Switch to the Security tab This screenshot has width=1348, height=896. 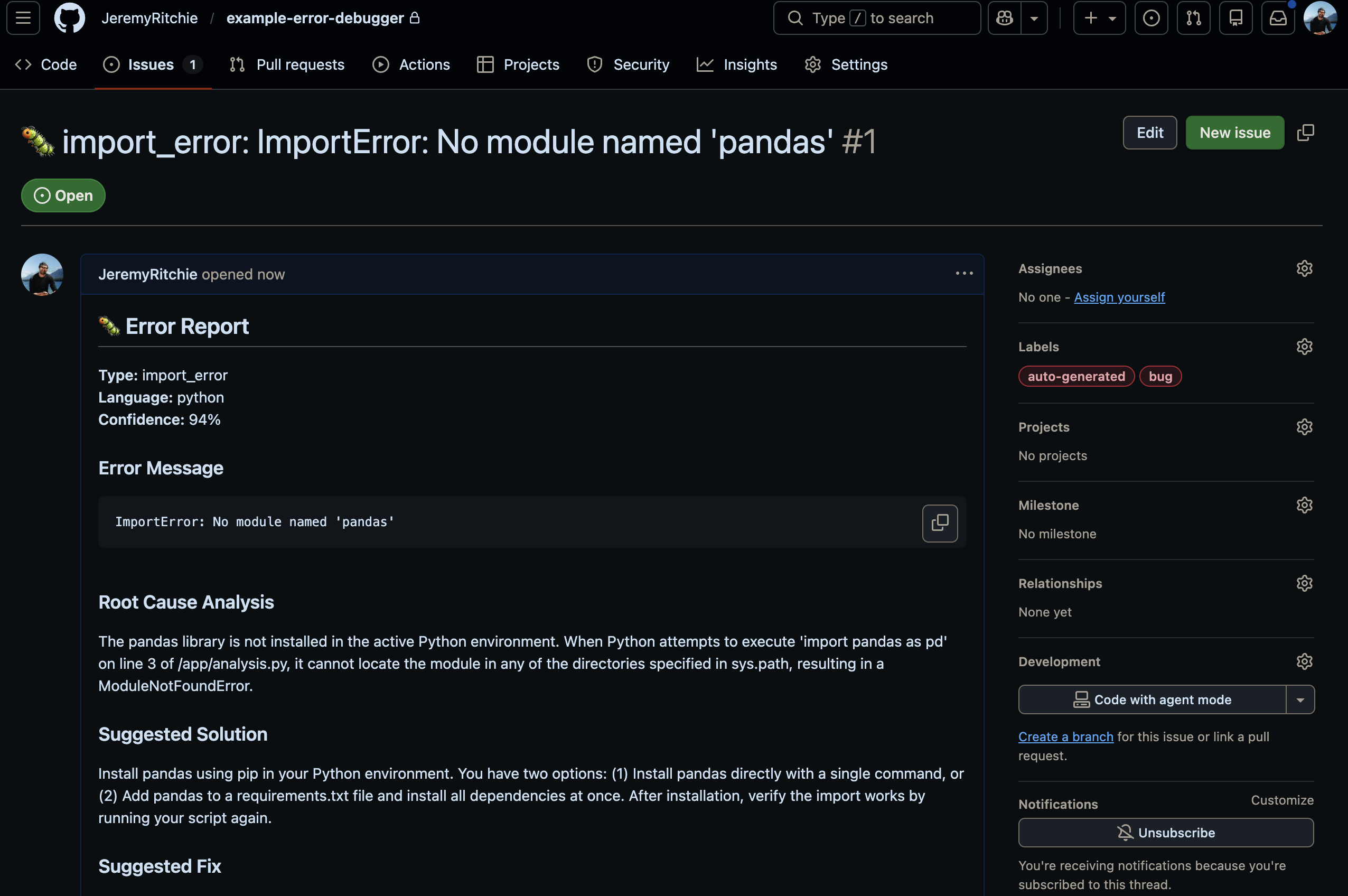tap(628, 64)
